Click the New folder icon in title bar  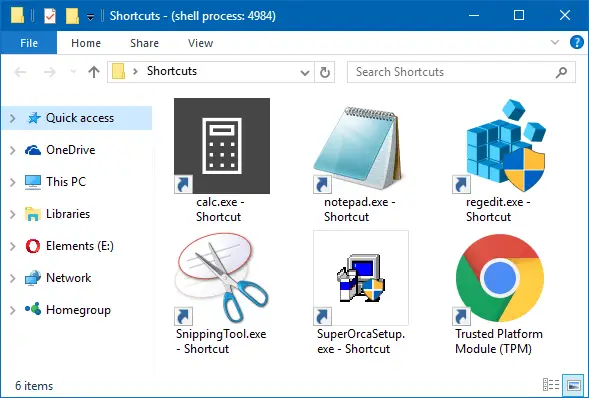(72, 16)
